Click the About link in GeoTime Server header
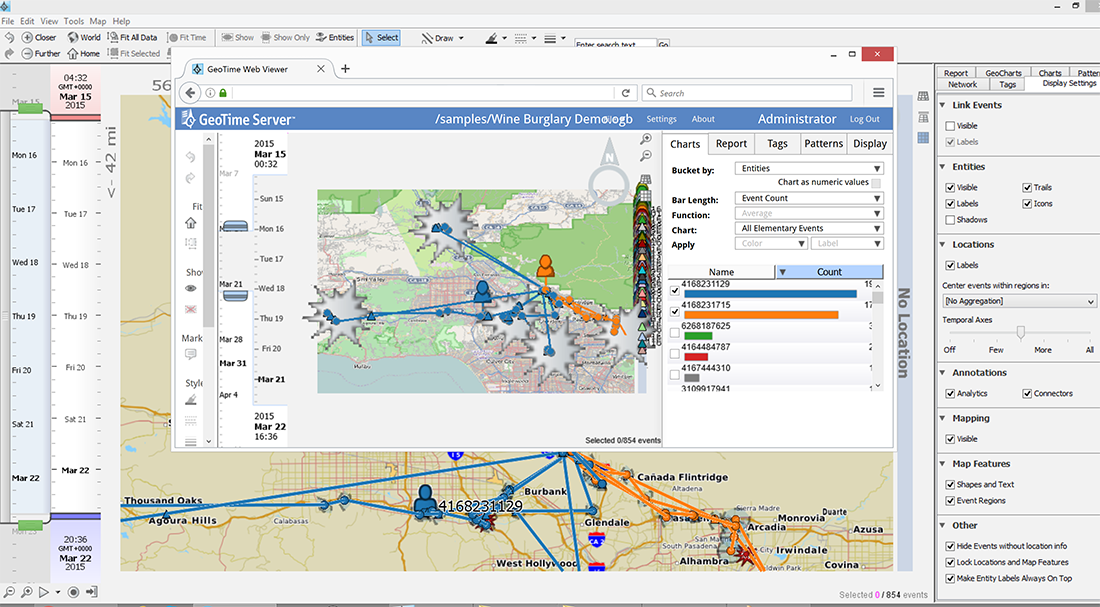The width and height of the screenshot is (1100, 607). 703,119
